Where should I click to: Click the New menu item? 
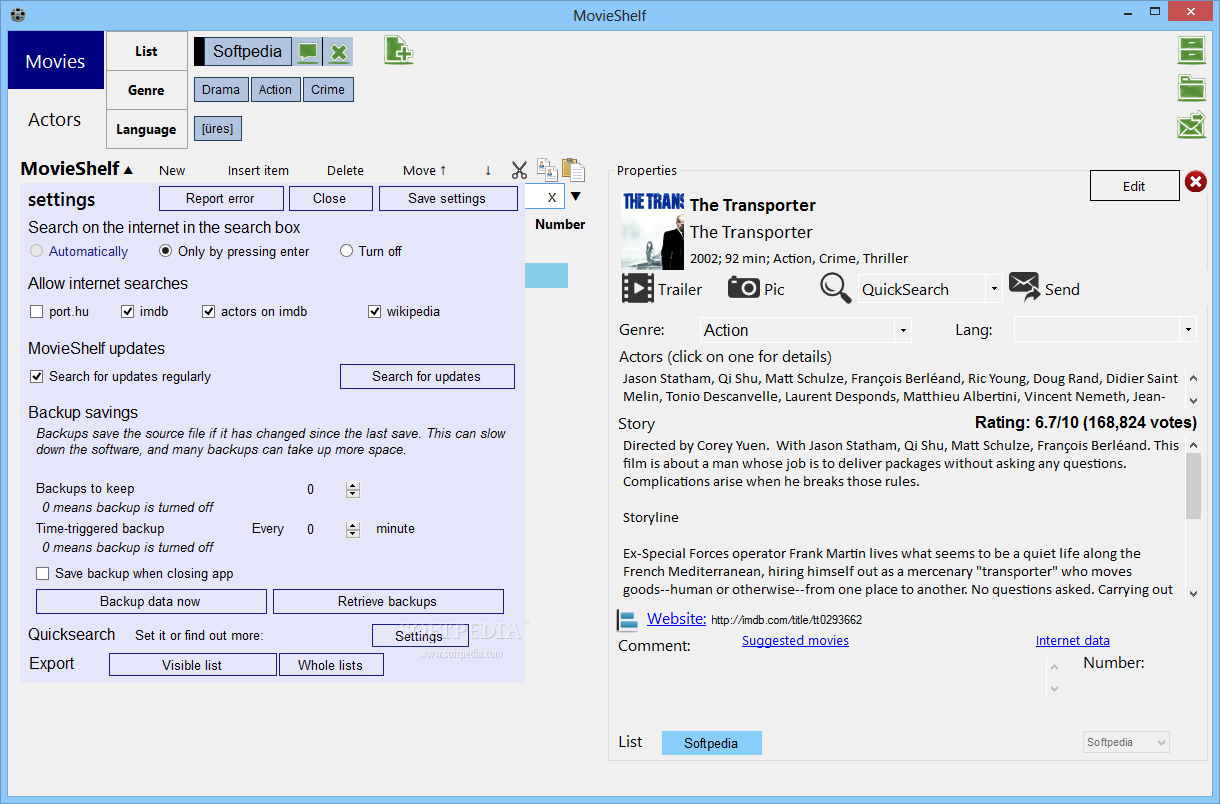click(x=172, y=170)
